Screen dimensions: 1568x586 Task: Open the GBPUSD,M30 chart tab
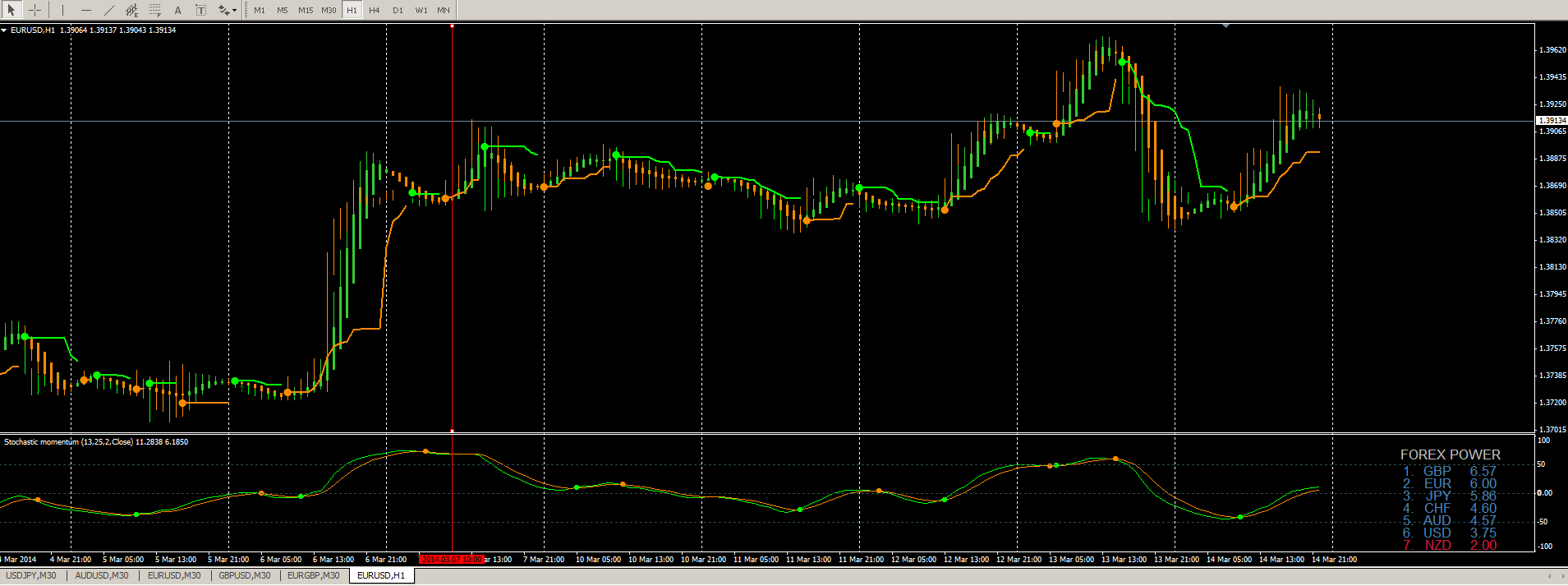pyautogui.click(x=245, y=575)
